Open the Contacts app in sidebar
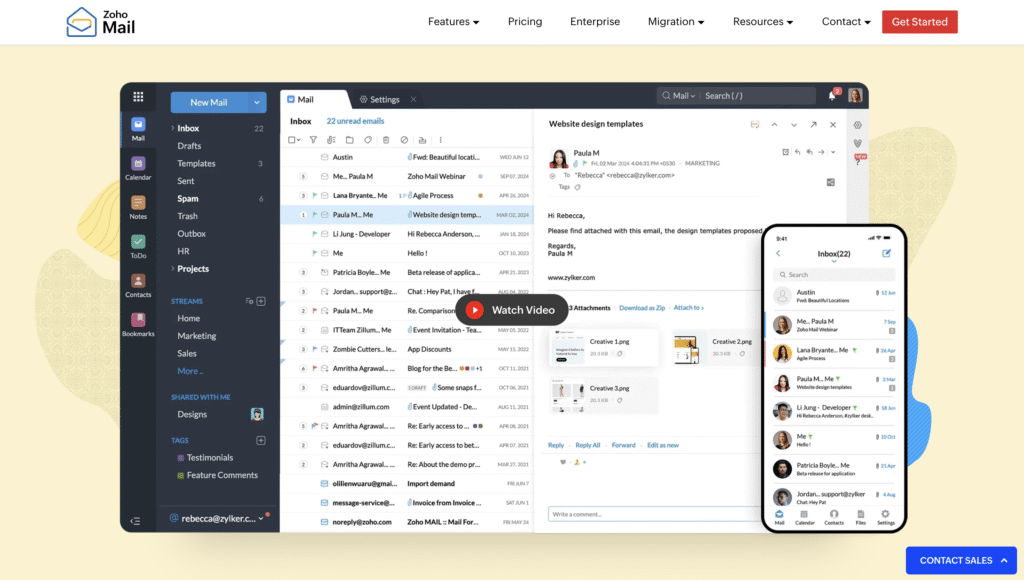The image size is (1024, 580). coord(138,286)
